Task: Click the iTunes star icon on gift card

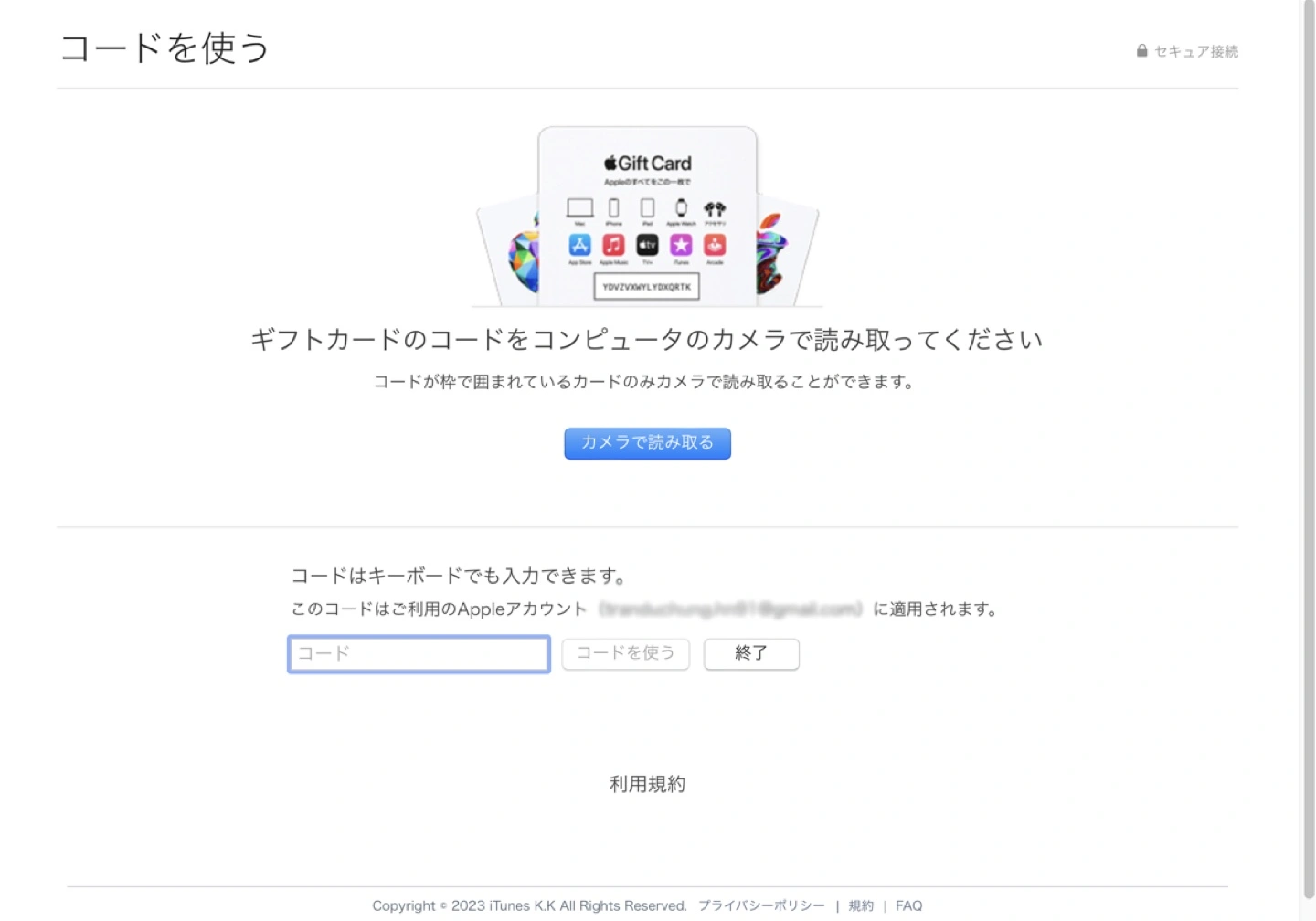Action: coord(681,245)
